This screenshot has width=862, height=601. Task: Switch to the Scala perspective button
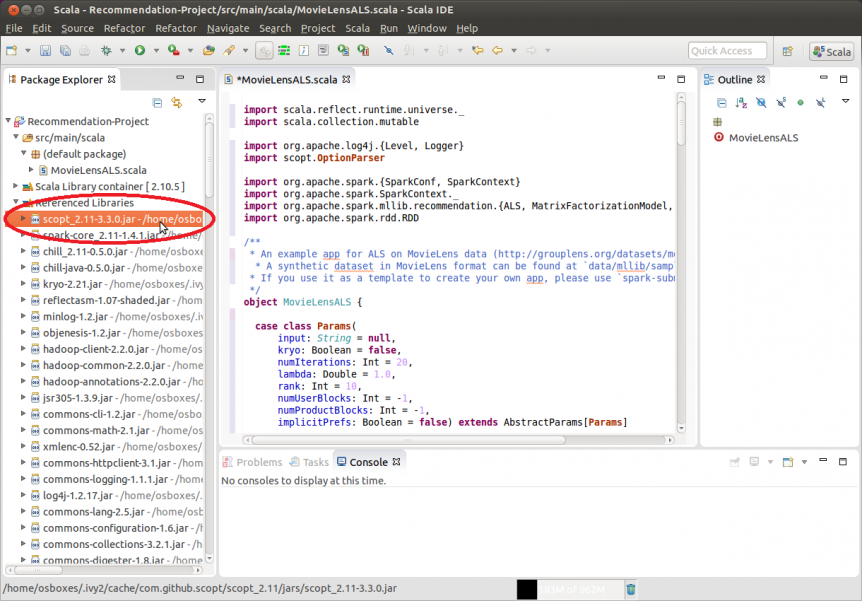tap(831, 52)
